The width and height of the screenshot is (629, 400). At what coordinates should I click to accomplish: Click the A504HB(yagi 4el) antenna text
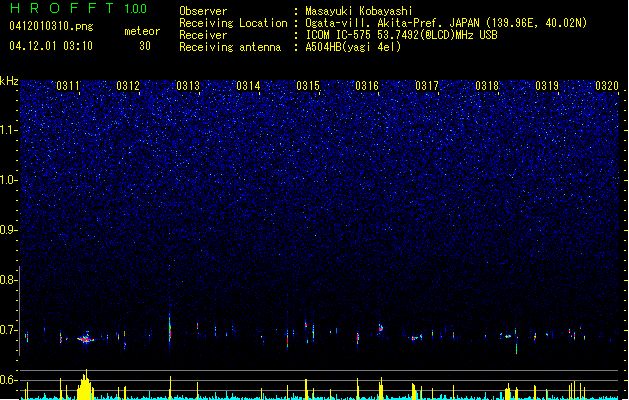[353, 47]
